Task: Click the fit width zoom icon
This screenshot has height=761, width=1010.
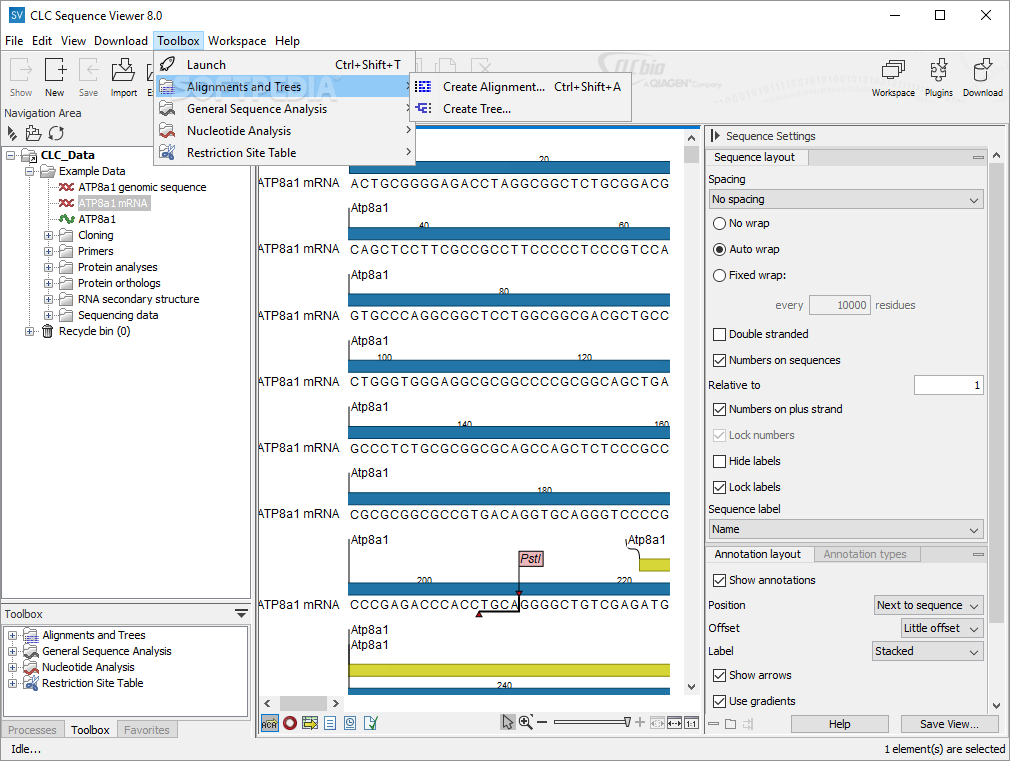Action: (674, 723)
